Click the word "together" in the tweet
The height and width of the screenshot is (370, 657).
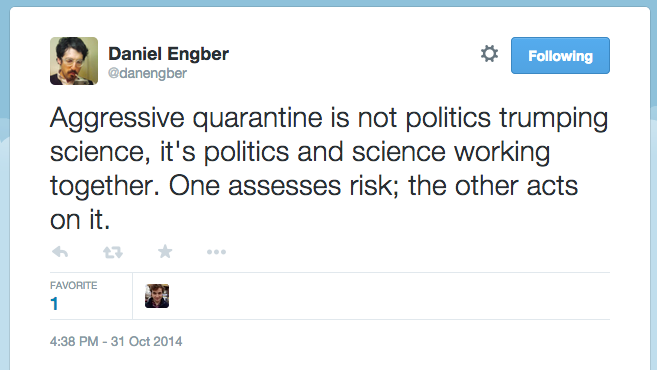105,186
